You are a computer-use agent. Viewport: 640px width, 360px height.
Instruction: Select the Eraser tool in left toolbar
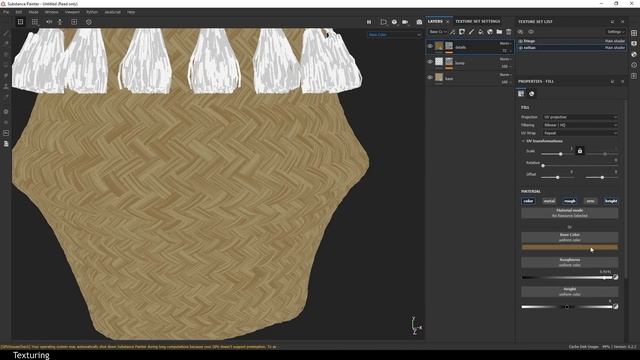6,44
